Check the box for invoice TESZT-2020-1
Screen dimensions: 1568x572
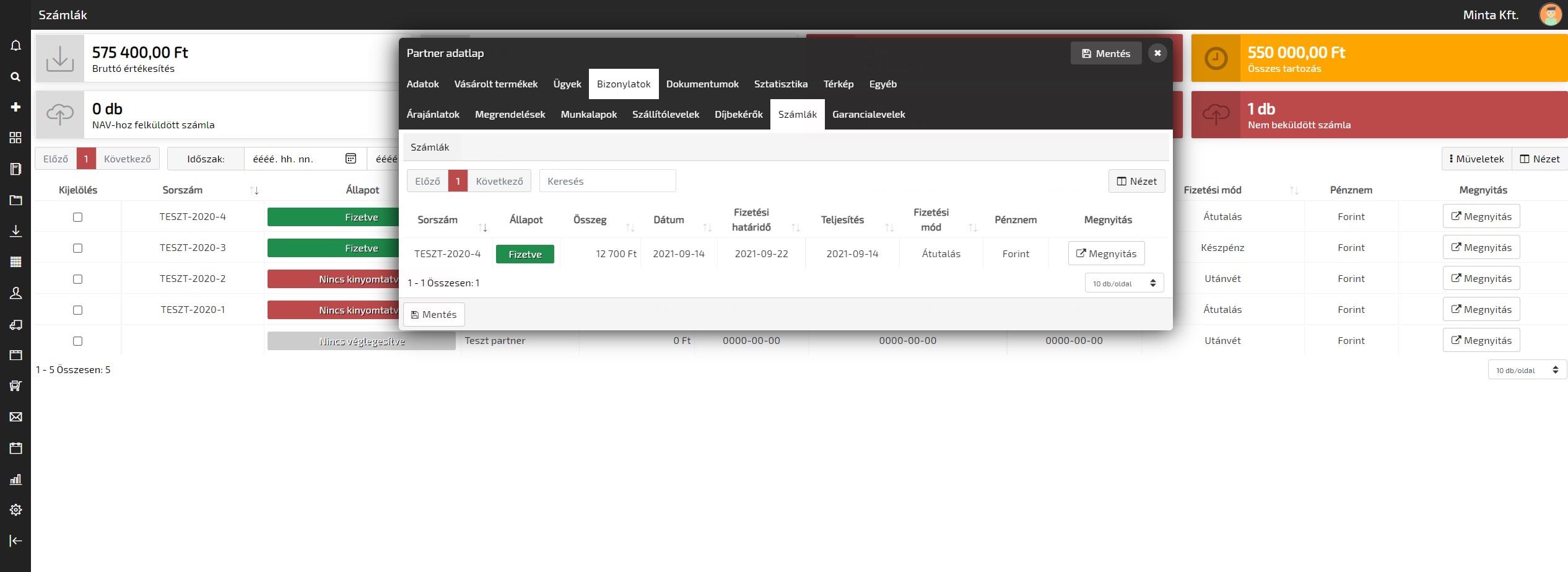click(x=77, y=310)
